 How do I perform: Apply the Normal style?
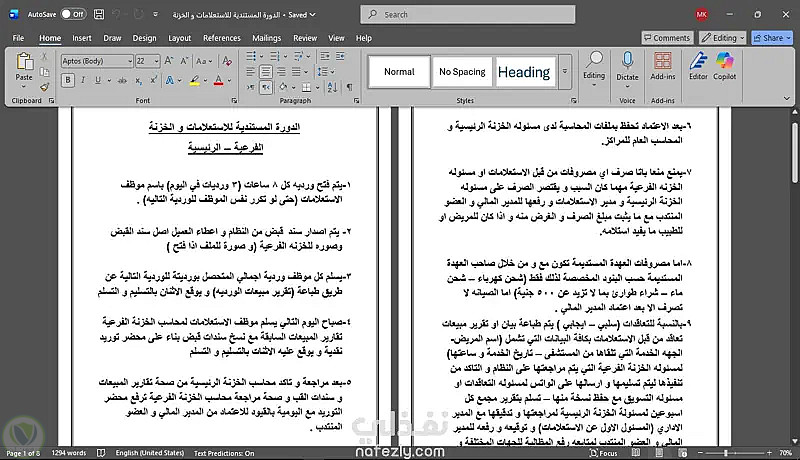coord(399,72)
